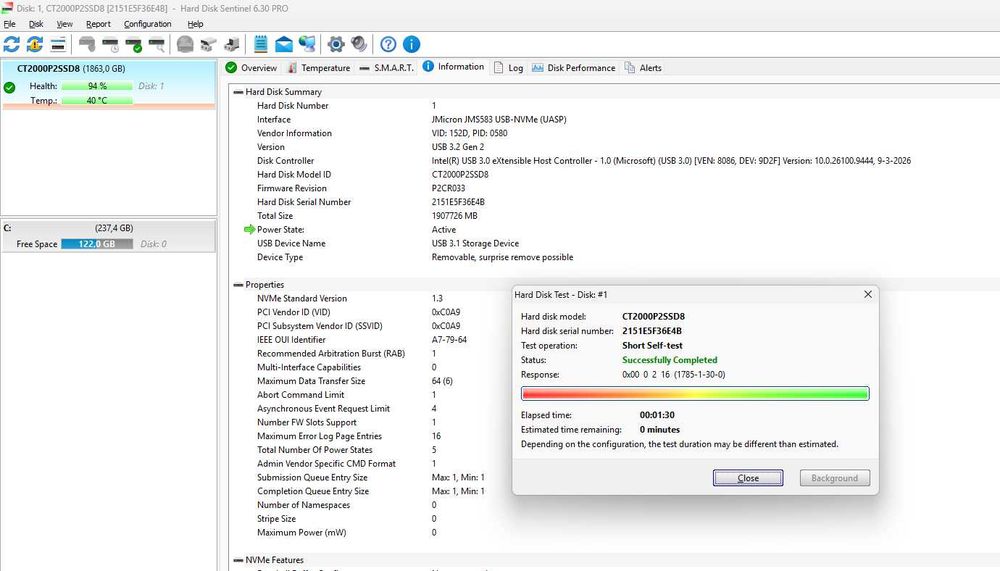Switch to the Disk Performance tab

tap(573, 68)
